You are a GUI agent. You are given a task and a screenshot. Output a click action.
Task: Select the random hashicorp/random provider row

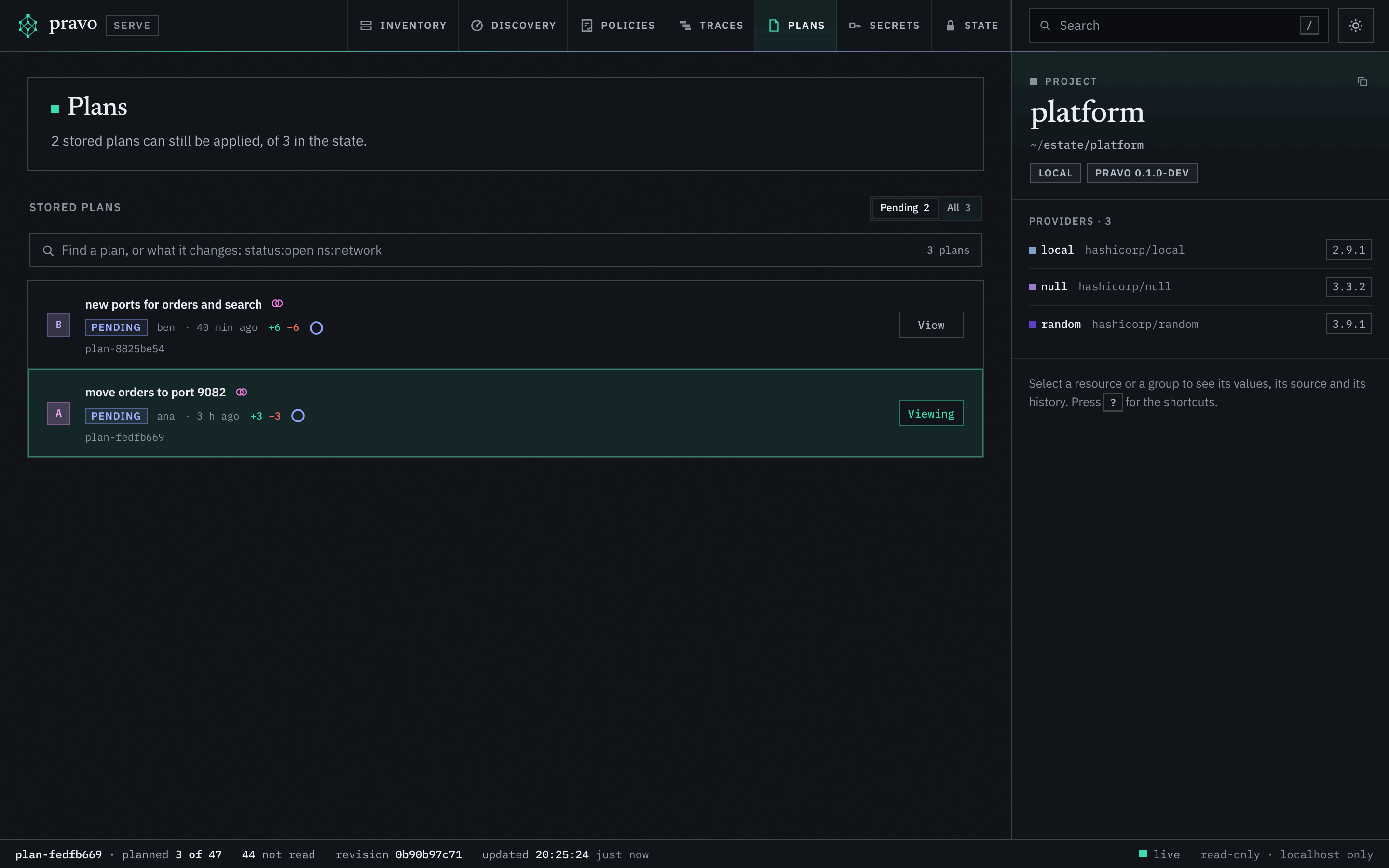[1199, 324]
